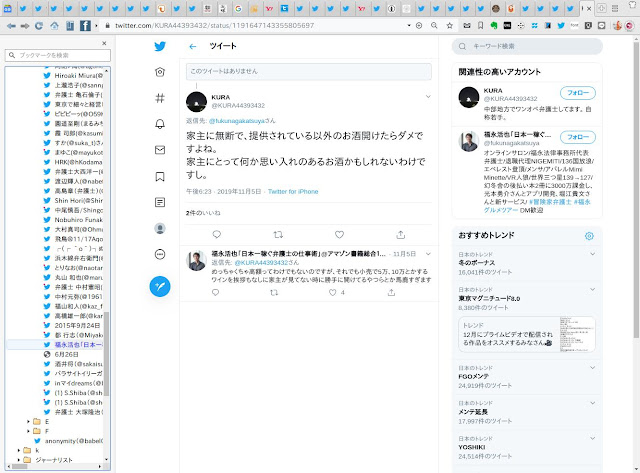The height and width of the screenshot is (473, 640).
Task: Expand the k bookmark folder
Action: (x=19, y=450)
